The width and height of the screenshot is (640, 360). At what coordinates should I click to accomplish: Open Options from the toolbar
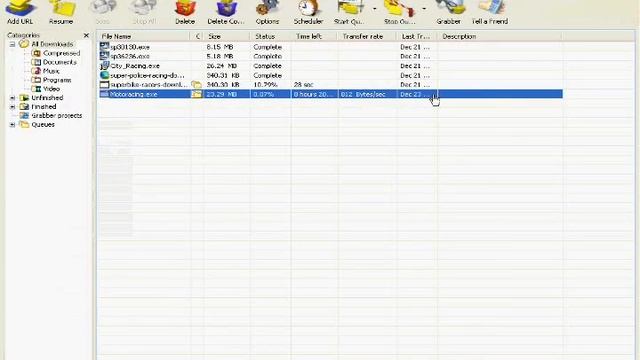click(x=267, y=12)
